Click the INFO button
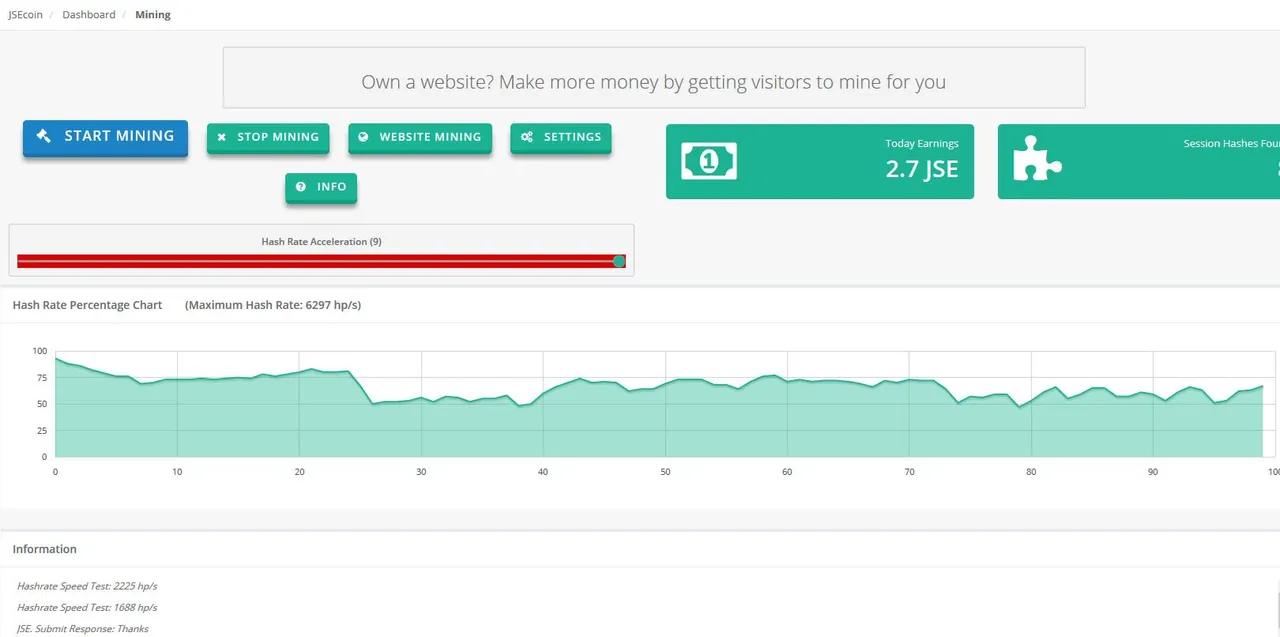This screenshot has height=637, width=1280. (x=321, y=187)
